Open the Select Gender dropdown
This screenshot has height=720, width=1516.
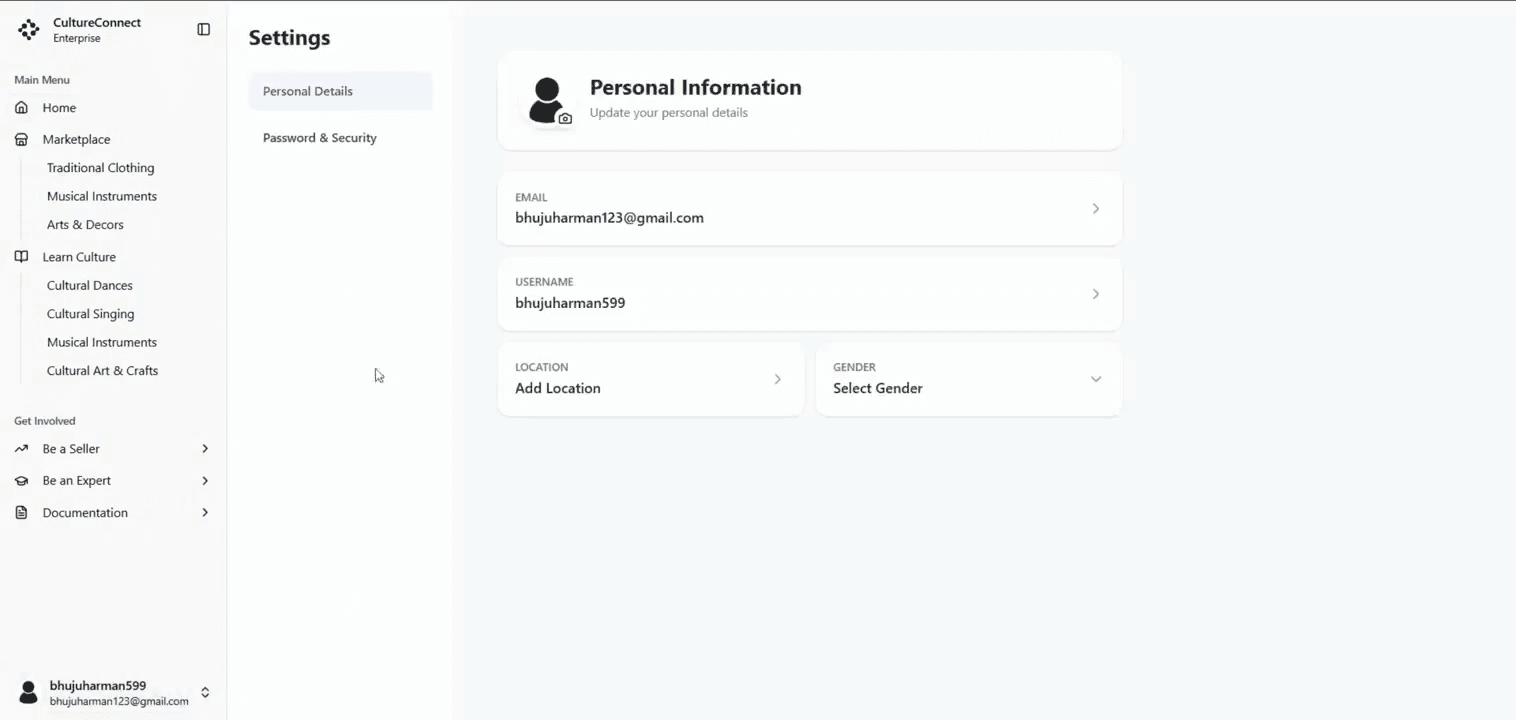[969, 379]
